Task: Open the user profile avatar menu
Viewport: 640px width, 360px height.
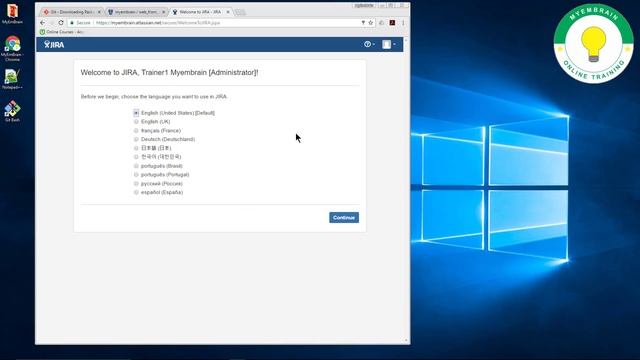Action: click(x=389, y=44)
